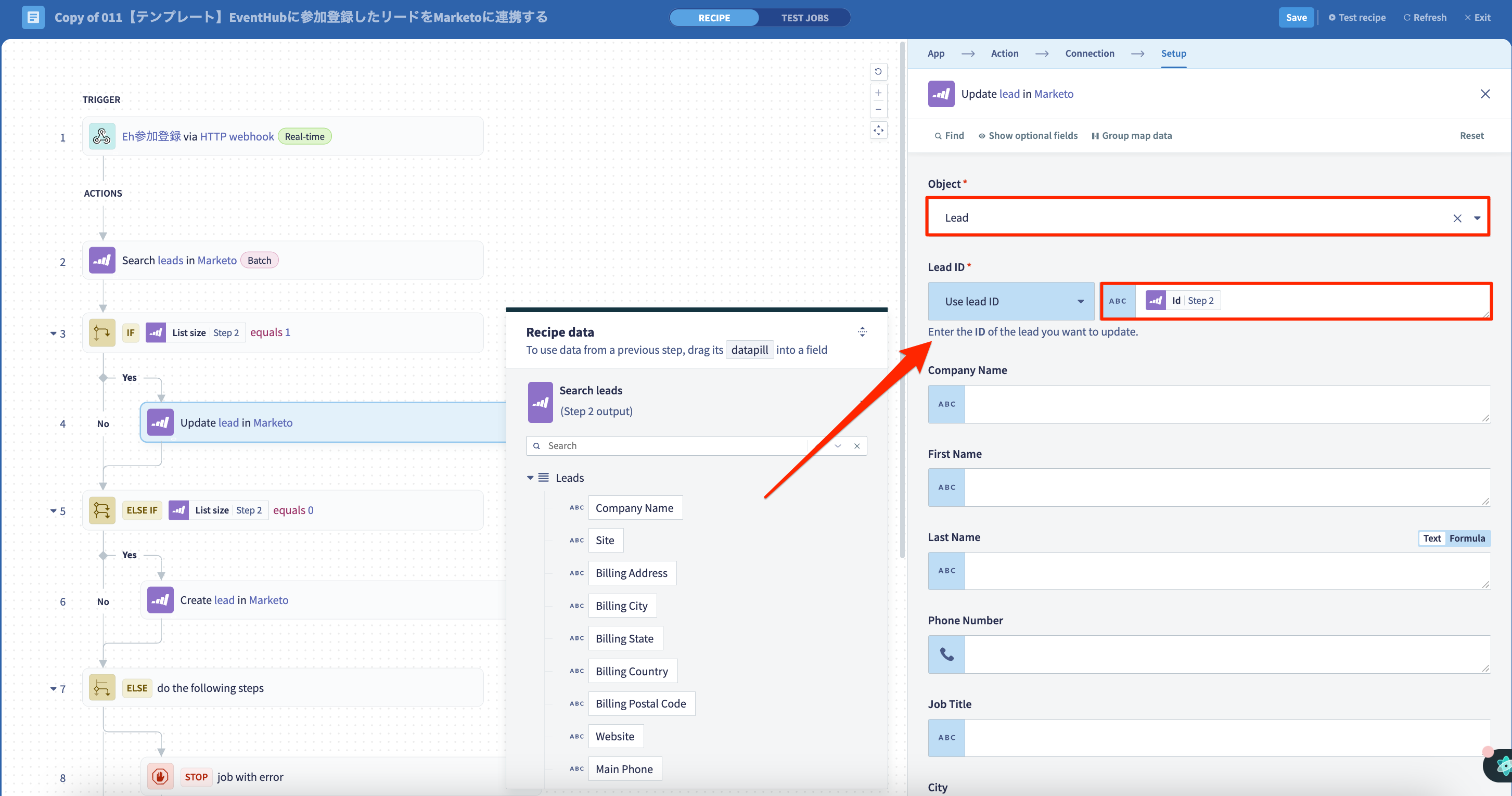Click the IF condition branch icon in step 3
The width and height of the screenshot is (1512, 796).
pyautogui.click(x=101, y=332)
